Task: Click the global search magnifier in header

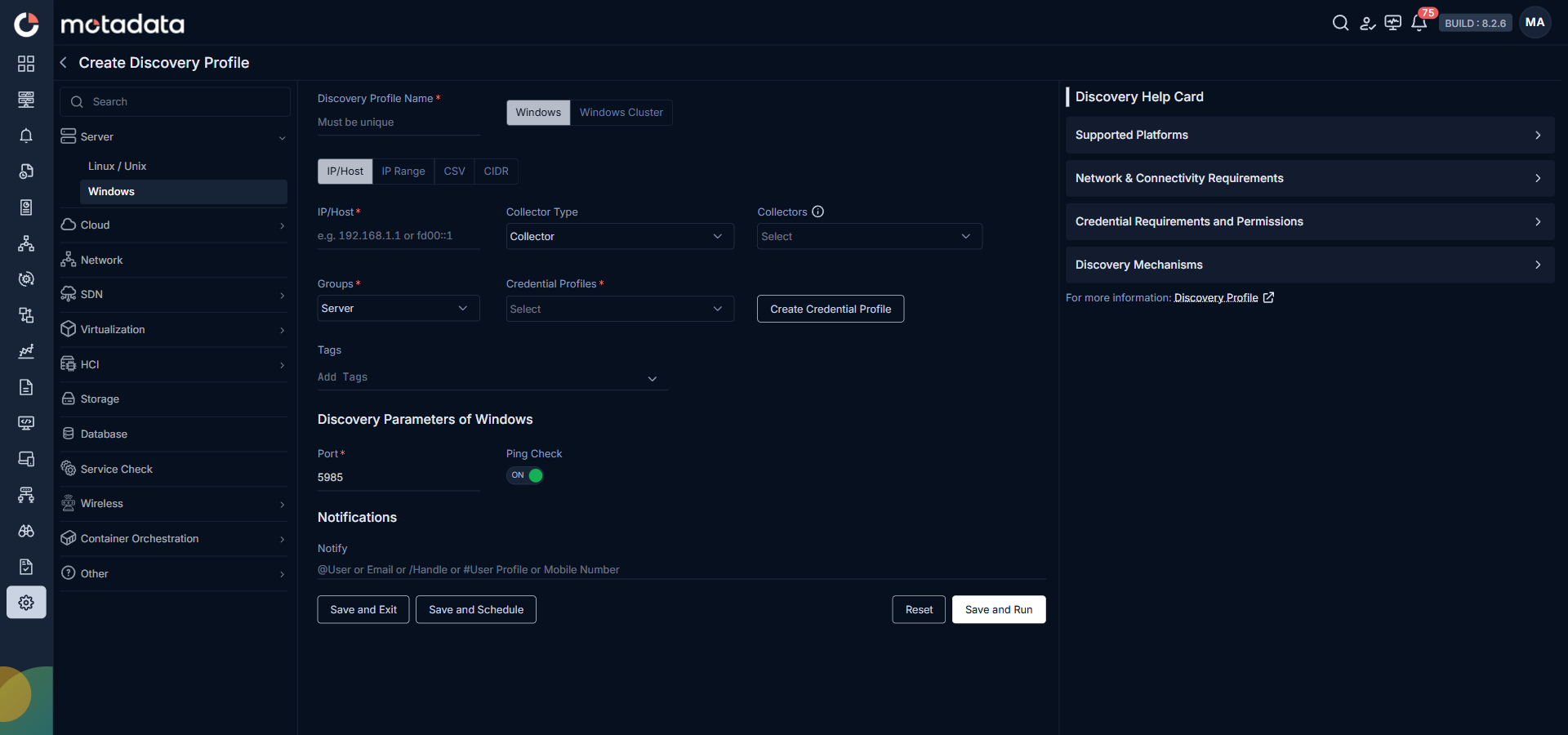Action: pyautogui.click(x=1340, y=23)
